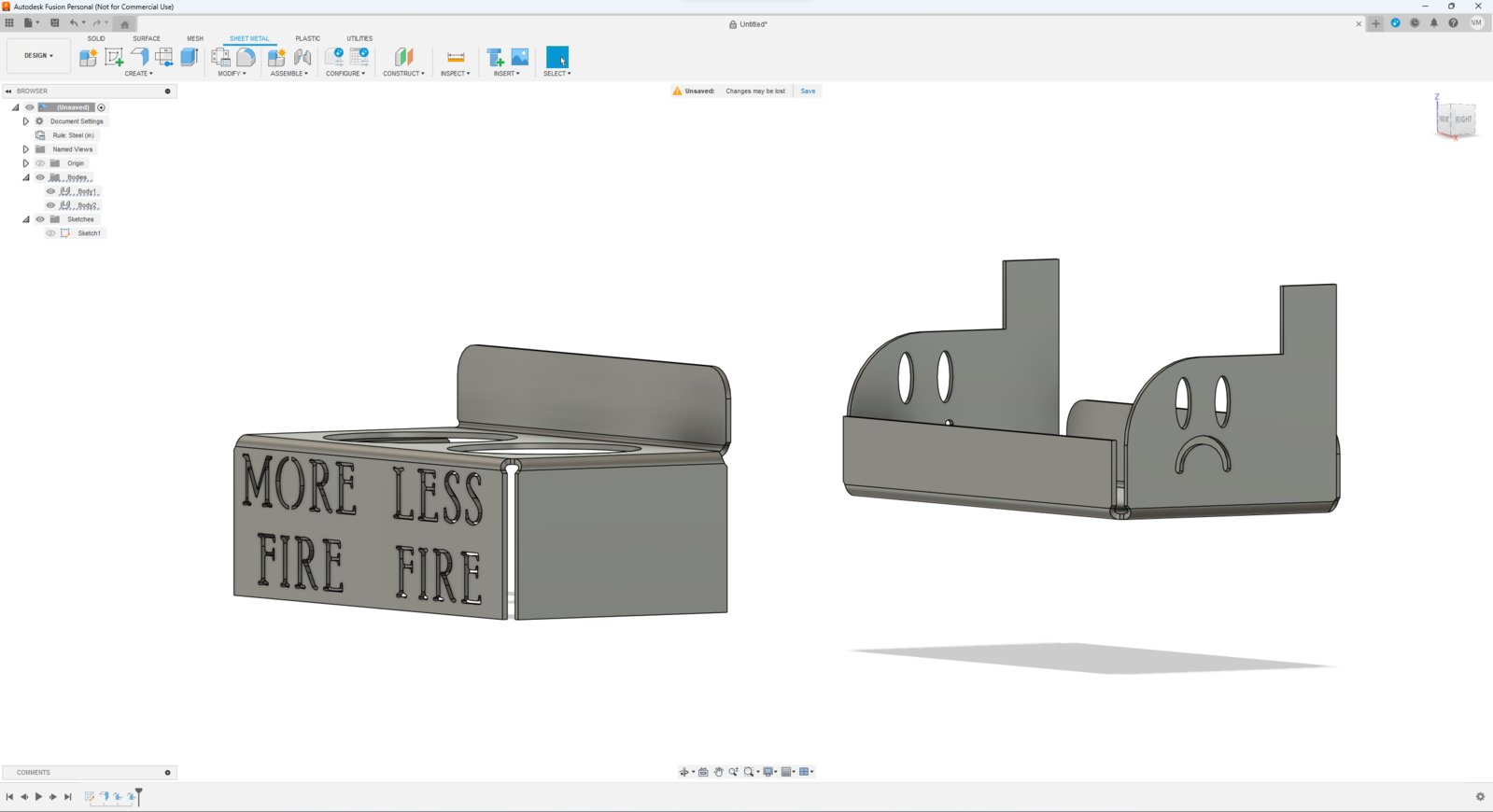
Task: Click the Insert Derive icon
Action: (x=495, y=57)
